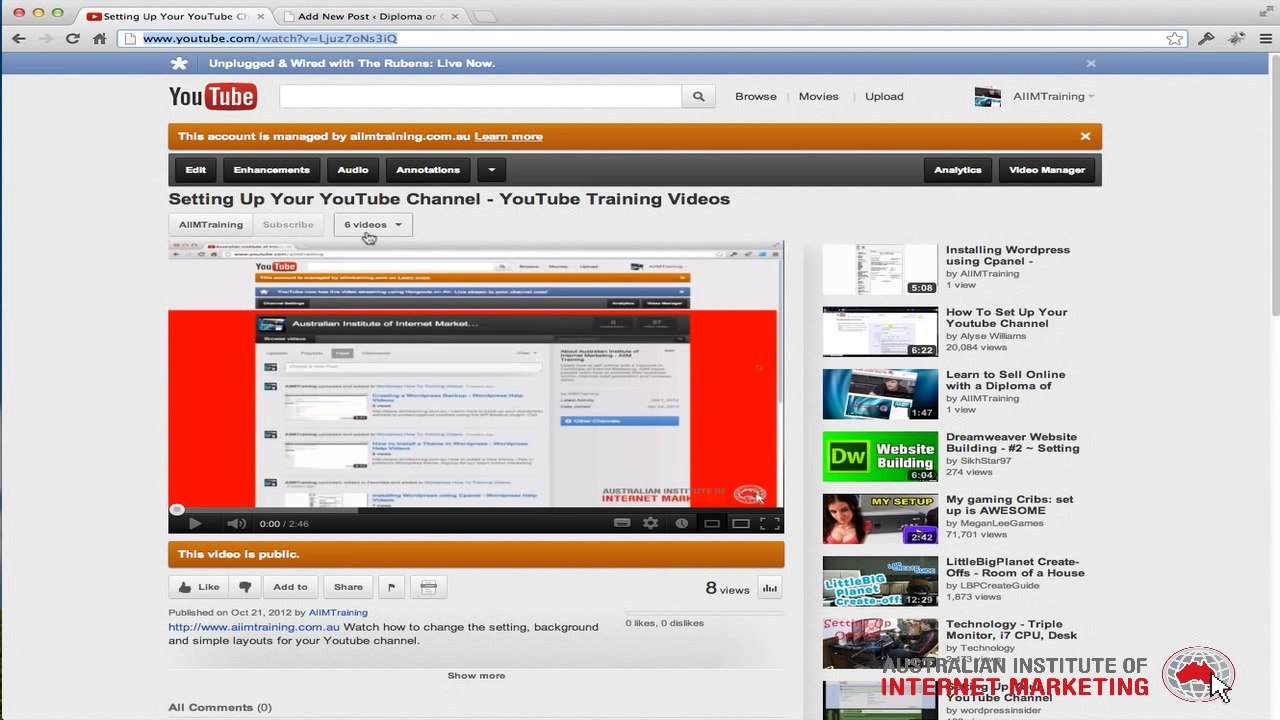Open Installing Wordpress using Cpanel thumbnail

coord(880,270)
